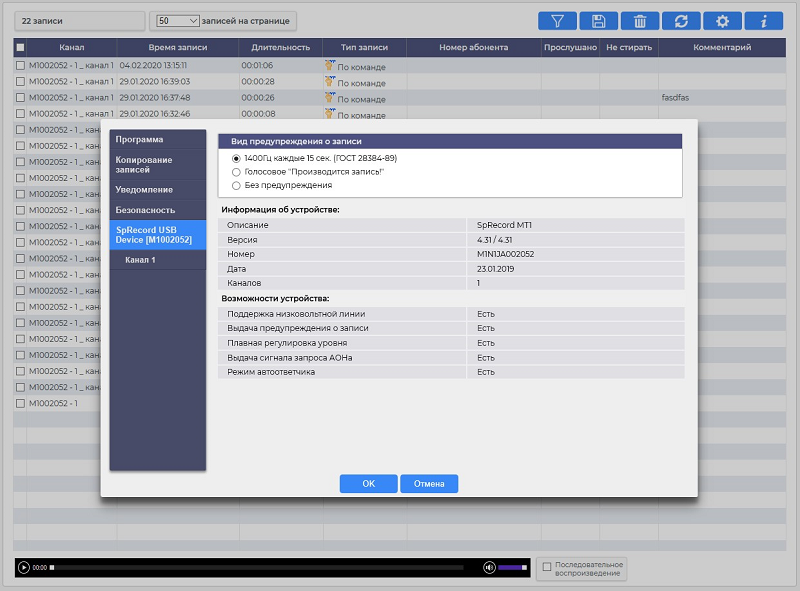
Task: Click the save diskette icon
Action: pos(598,21)
